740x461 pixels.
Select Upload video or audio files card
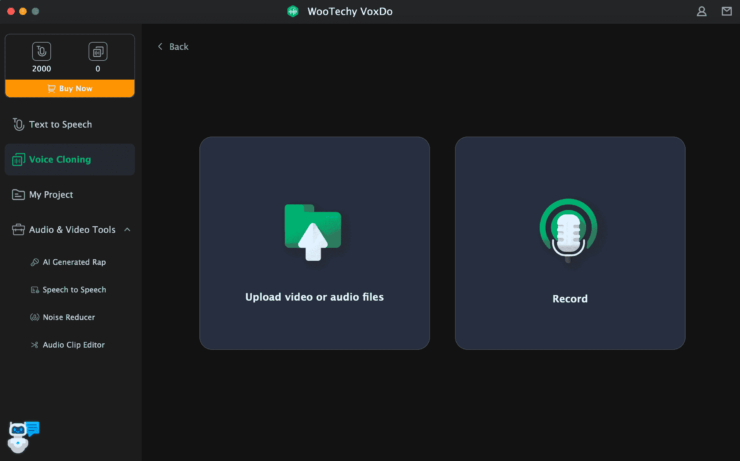point(314,297)
